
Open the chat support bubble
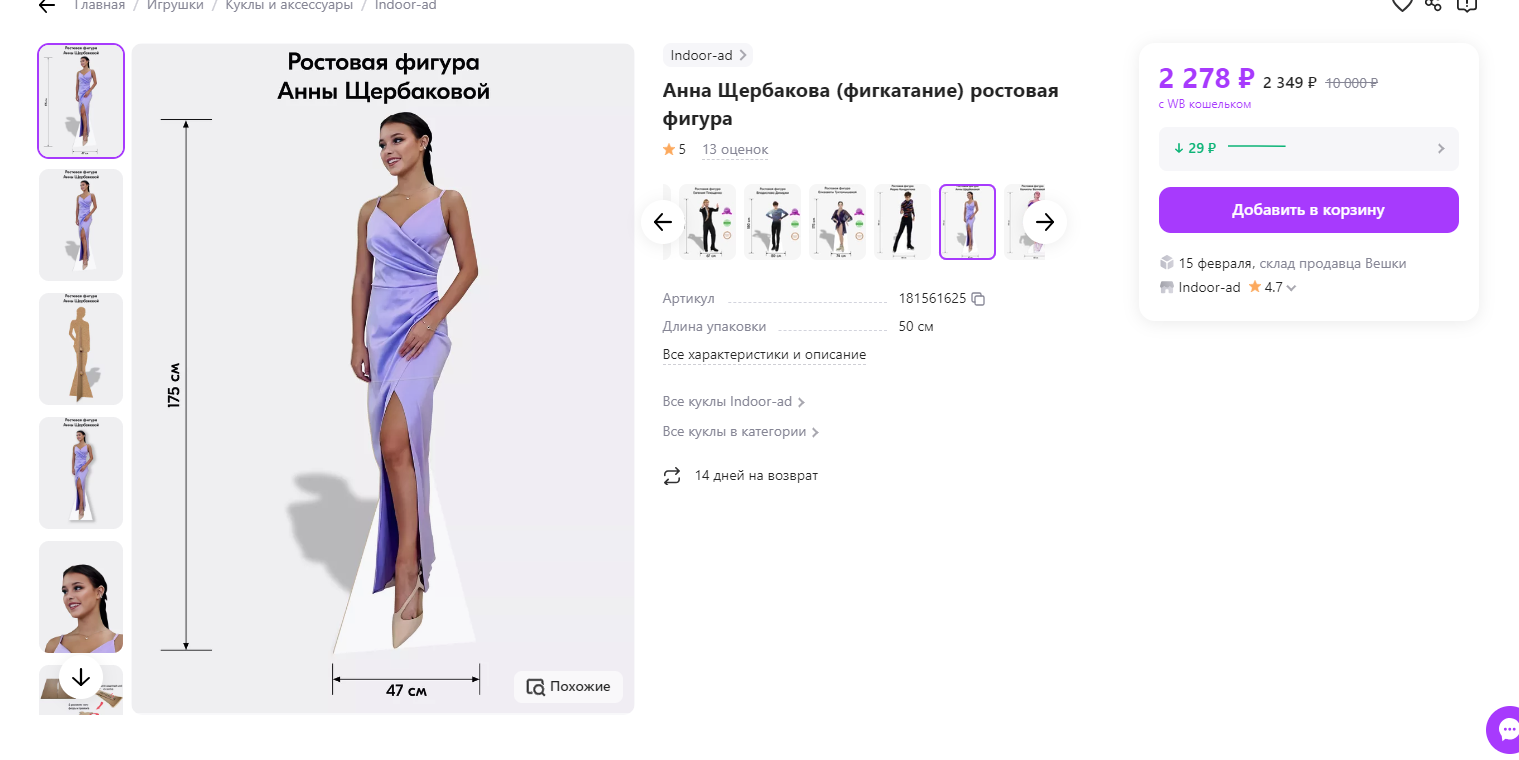click(1504, 728)
